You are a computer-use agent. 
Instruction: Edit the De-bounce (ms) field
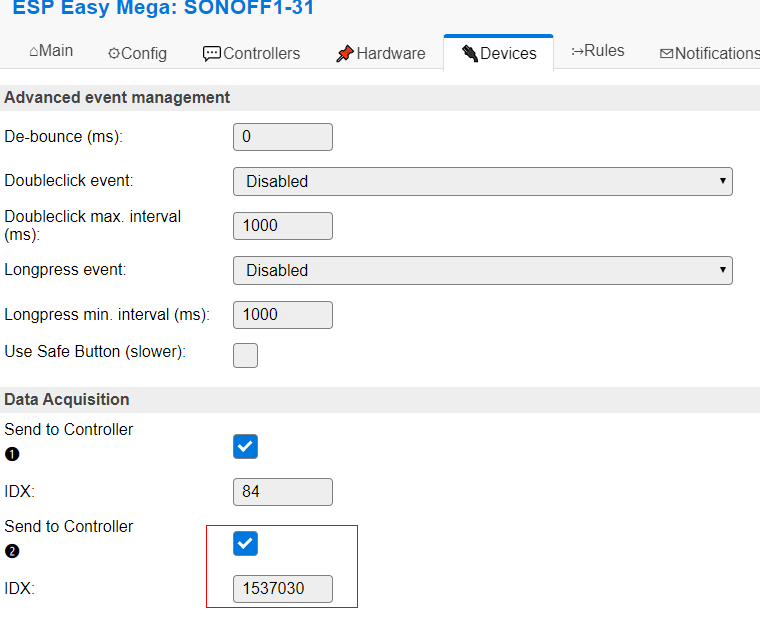tap(283, 137)
